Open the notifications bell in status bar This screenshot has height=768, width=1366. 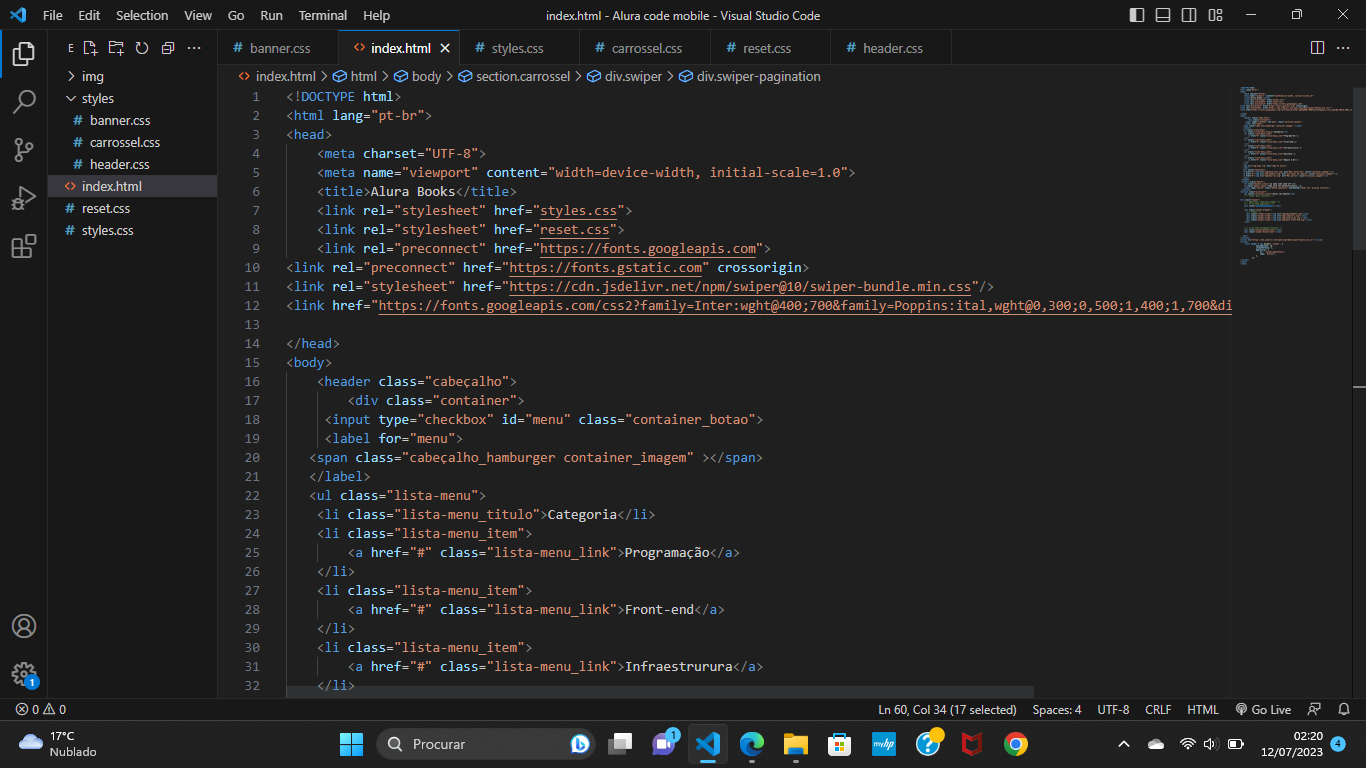pos(1344,709)
